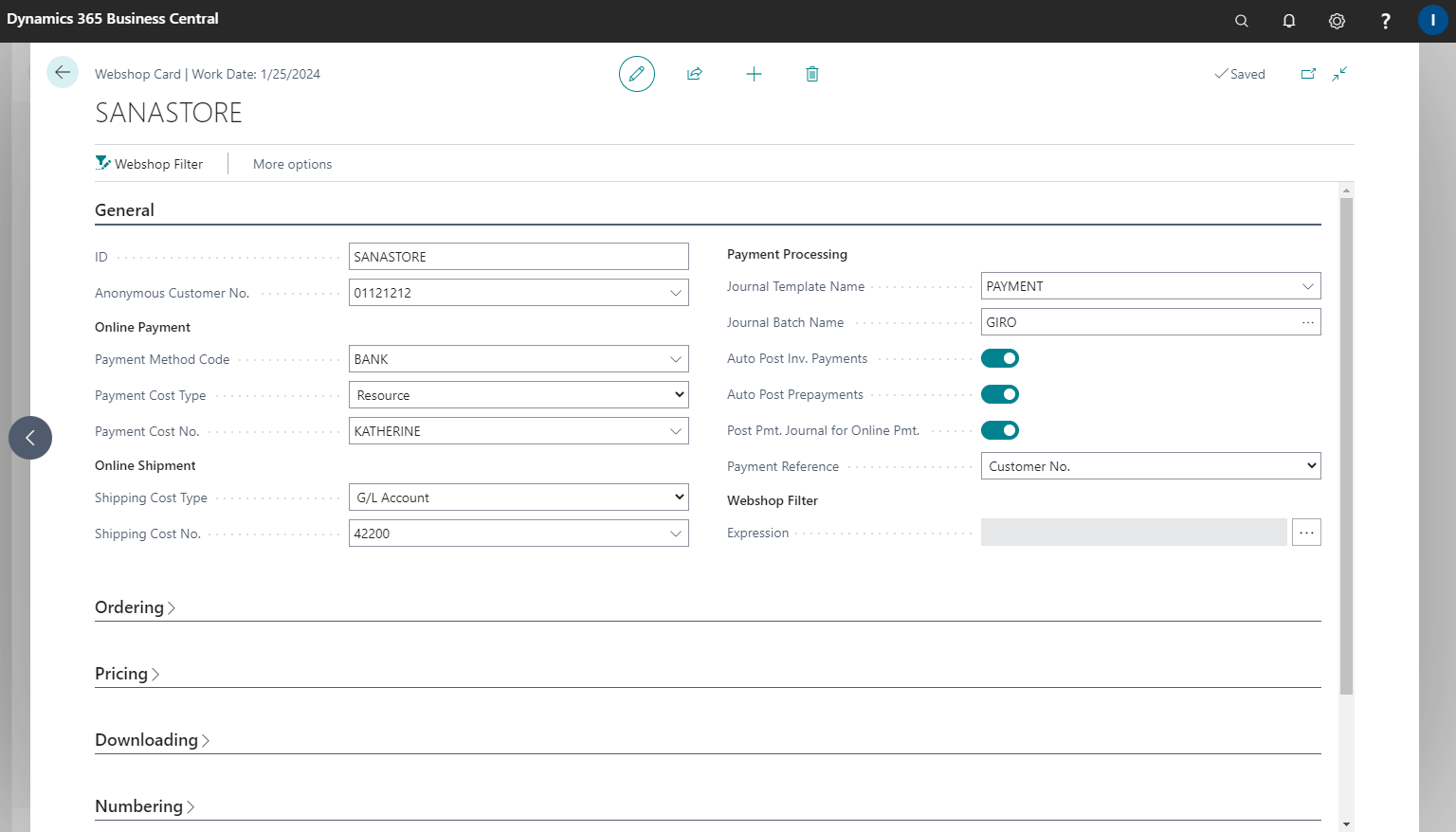Screen dimensions: 1456x832
Task: Click the ID input field
Action: point(519,257)
